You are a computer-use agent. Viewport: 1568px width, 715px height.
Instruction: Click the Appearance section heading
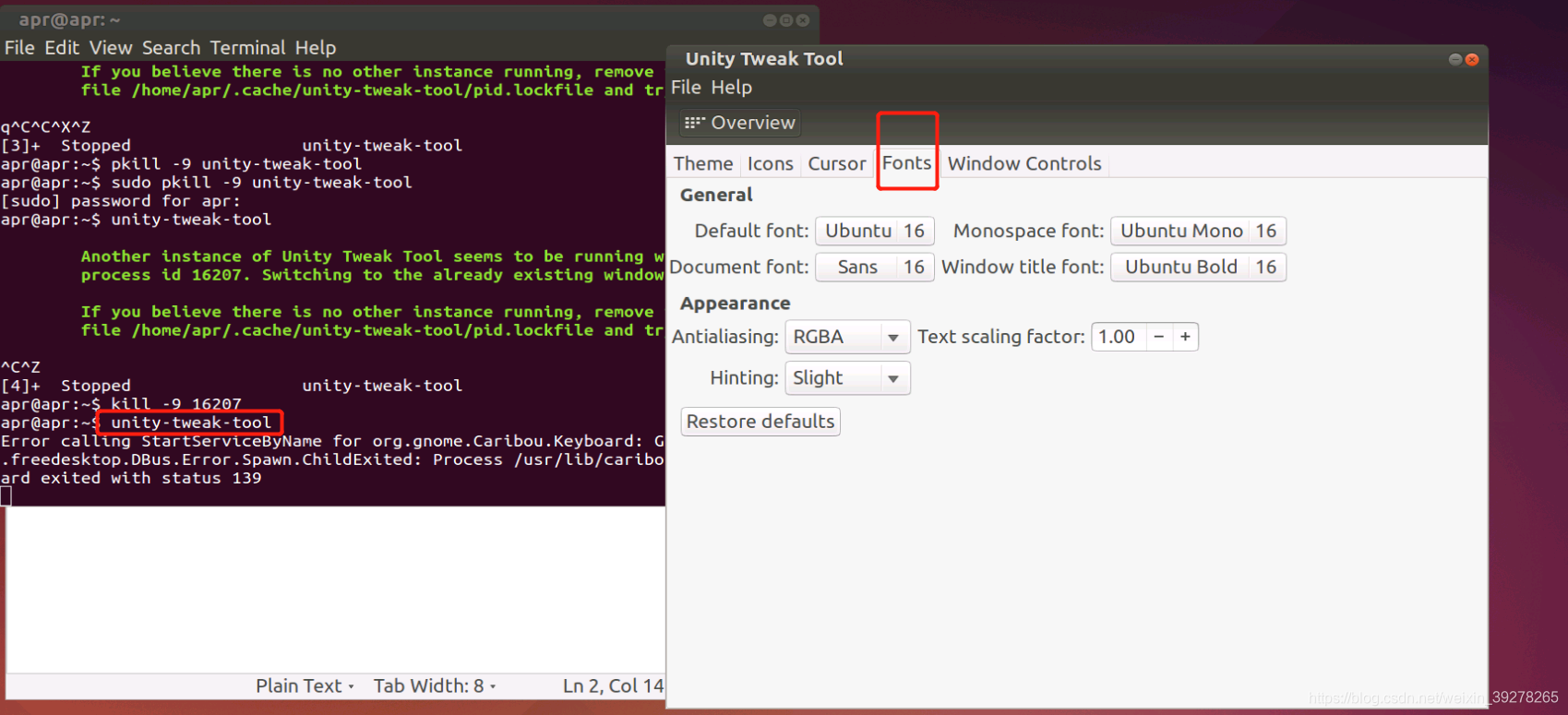[x=735, y=304]
